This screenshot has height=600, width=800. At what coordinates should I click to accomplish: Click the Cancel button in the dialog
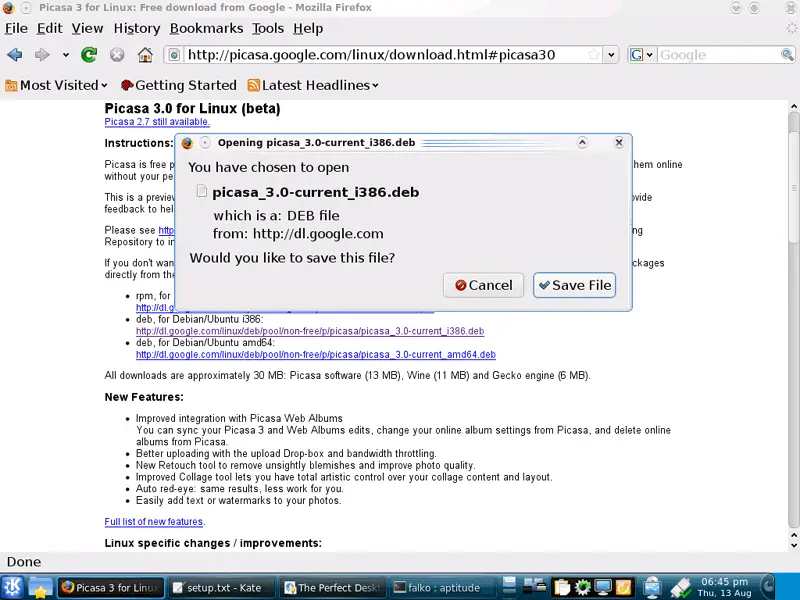(483, 285)
